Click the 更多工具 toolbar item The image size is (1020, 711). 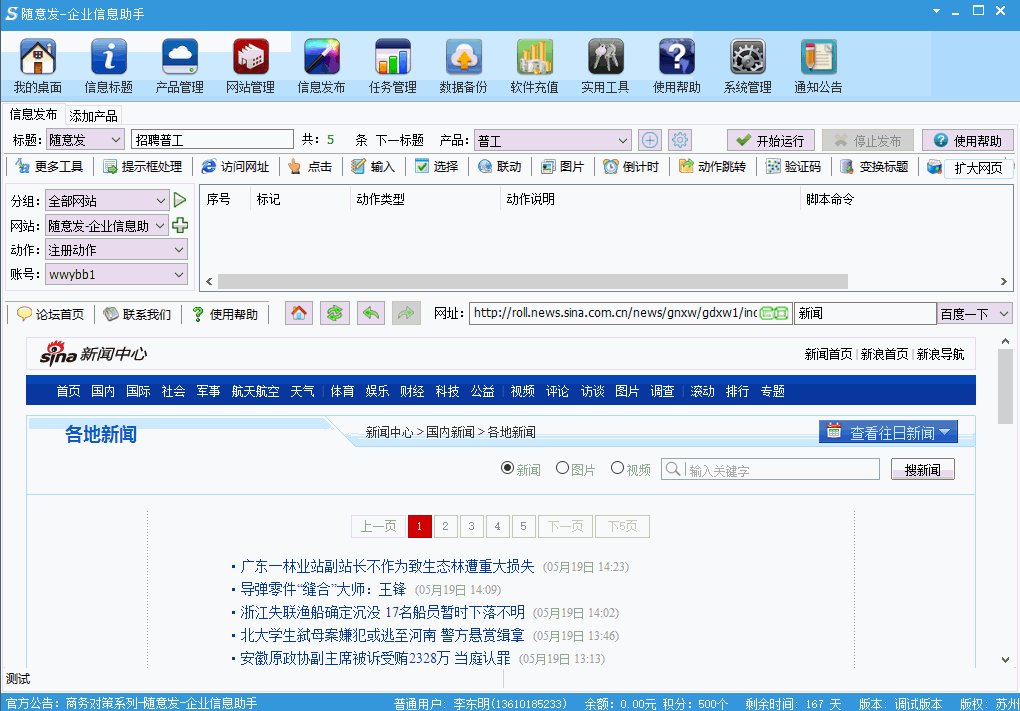50,167
